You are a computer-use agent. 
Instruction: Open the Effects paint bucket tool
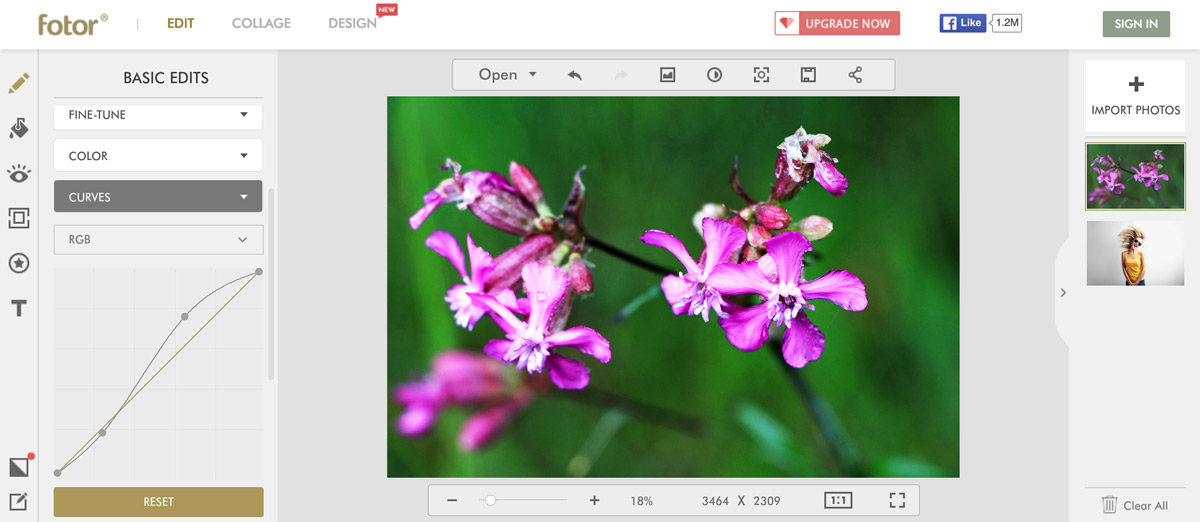18,128
